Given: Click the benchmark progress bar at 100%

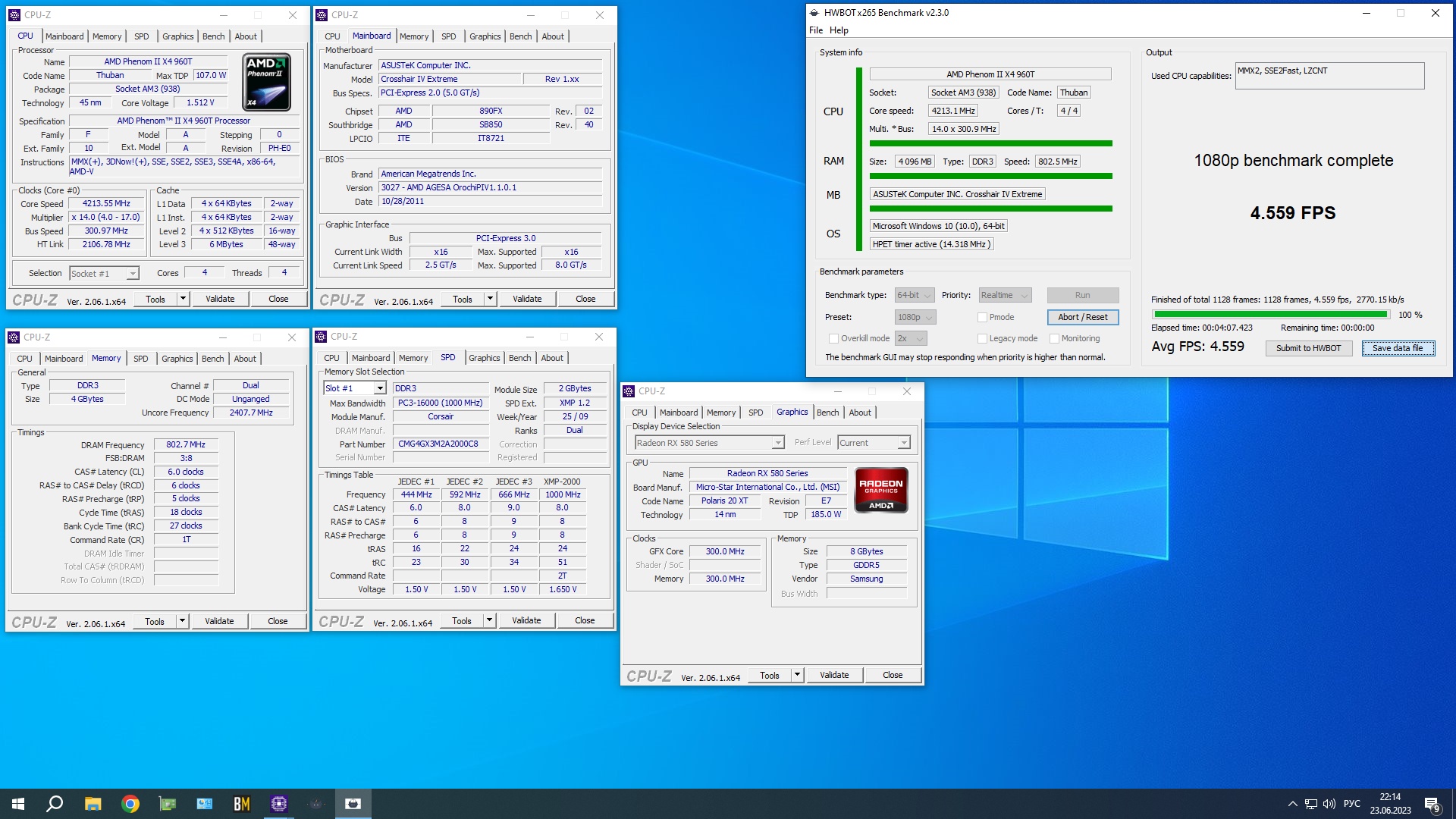Looking at the screenshot, I should [x=1270, y=315].
